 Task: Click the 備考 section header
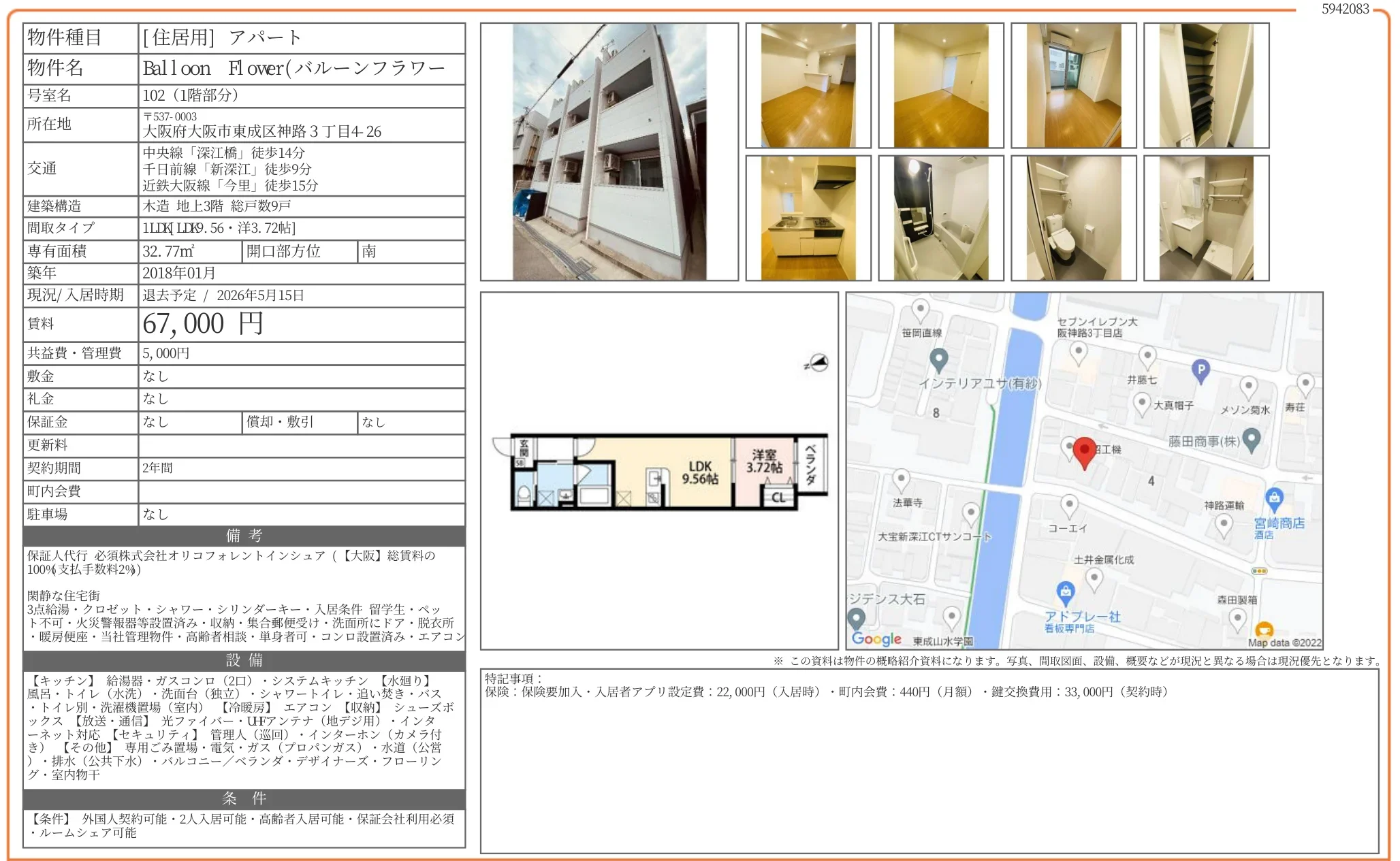pyautogui.click(x=244, y=536)
